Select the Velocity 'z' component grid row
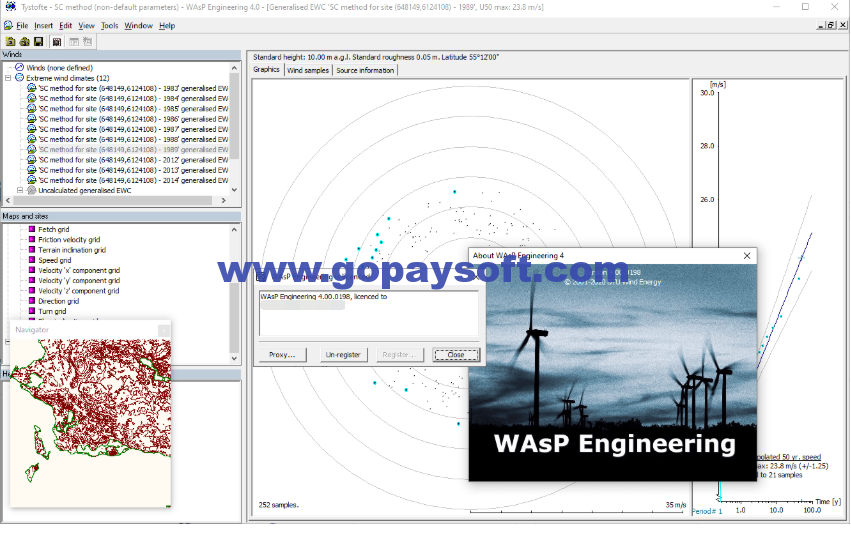The image size is (851, 543). (x=79, y=291)
